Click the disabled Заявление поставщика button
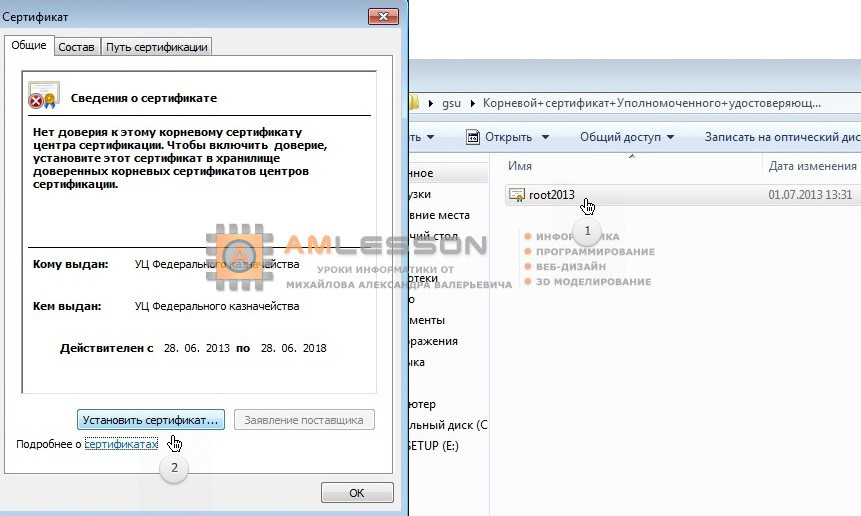861x516 pixels. [304, 420]
